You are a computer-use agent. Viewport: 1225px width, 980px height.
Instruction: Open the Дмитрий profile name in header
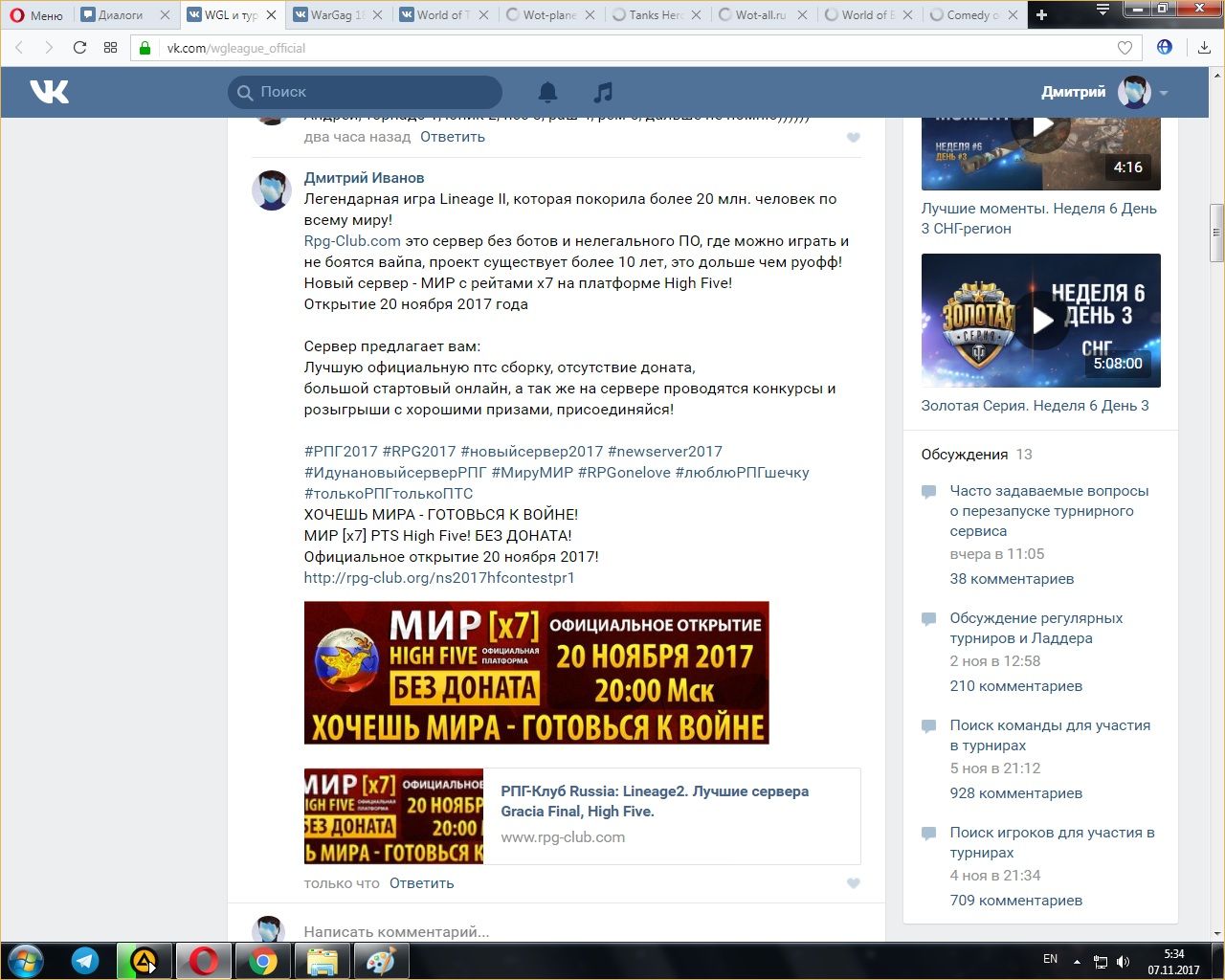tap(1073, 92)
